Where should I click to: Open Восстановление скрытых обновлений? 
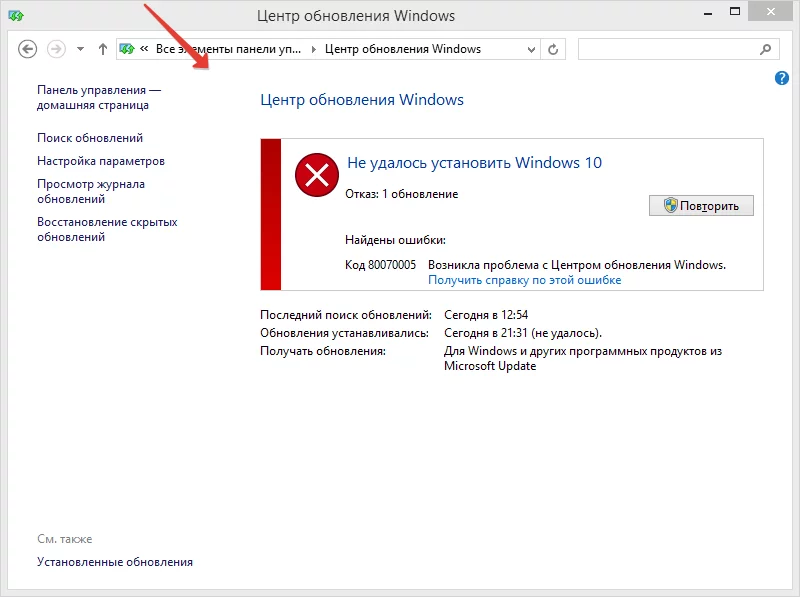[x=107, y=229]
